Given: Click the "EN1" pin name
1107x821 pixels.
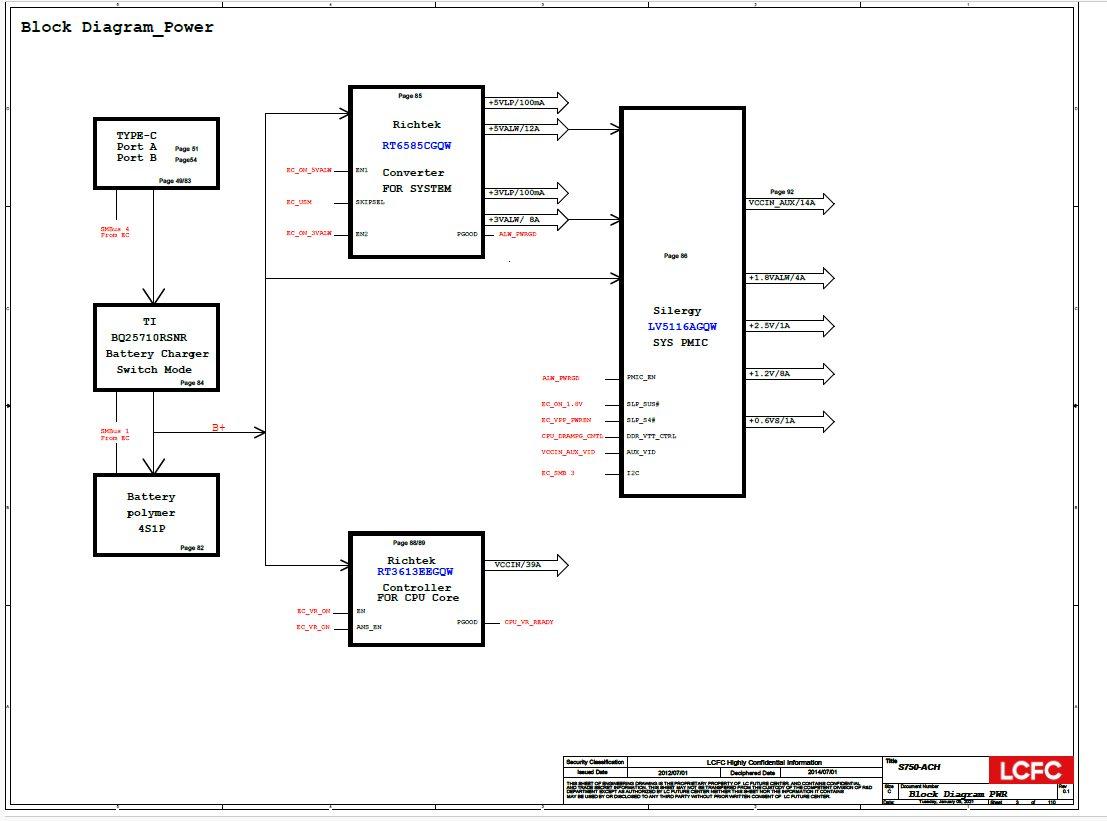Looking at the screenshot, I should click(x=361, y=170).
